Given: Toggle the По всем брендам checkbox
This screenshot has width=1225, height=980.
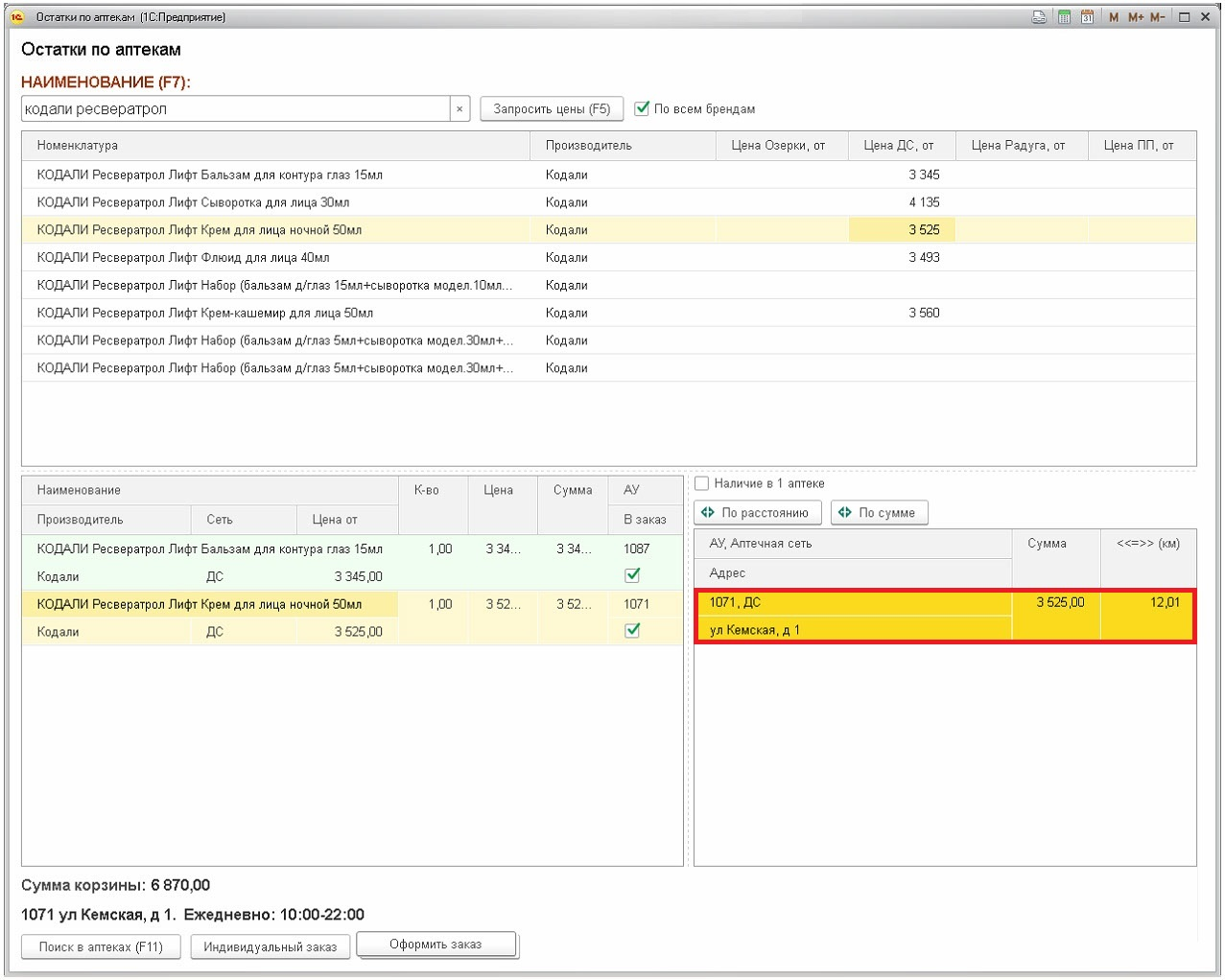Looking at the screenshot, I should [643, 109].
